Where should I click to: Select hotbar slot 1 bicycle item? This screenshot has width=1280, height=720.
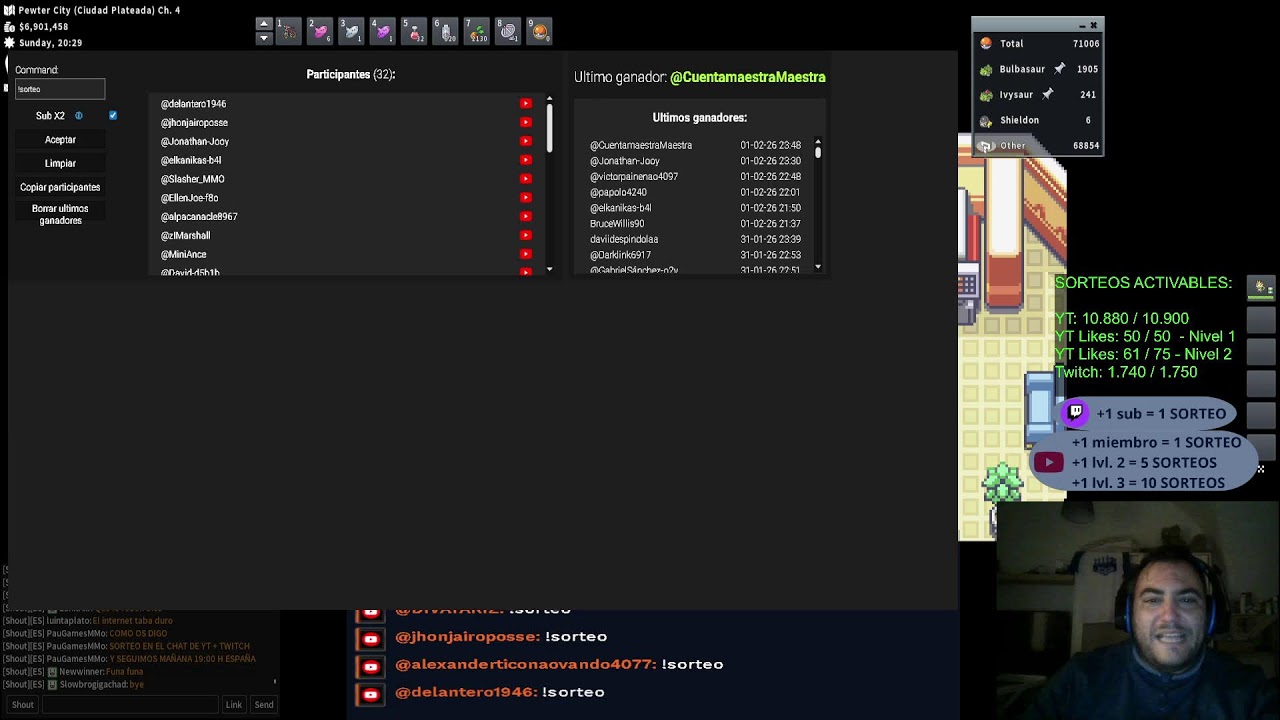click(288, 32)
